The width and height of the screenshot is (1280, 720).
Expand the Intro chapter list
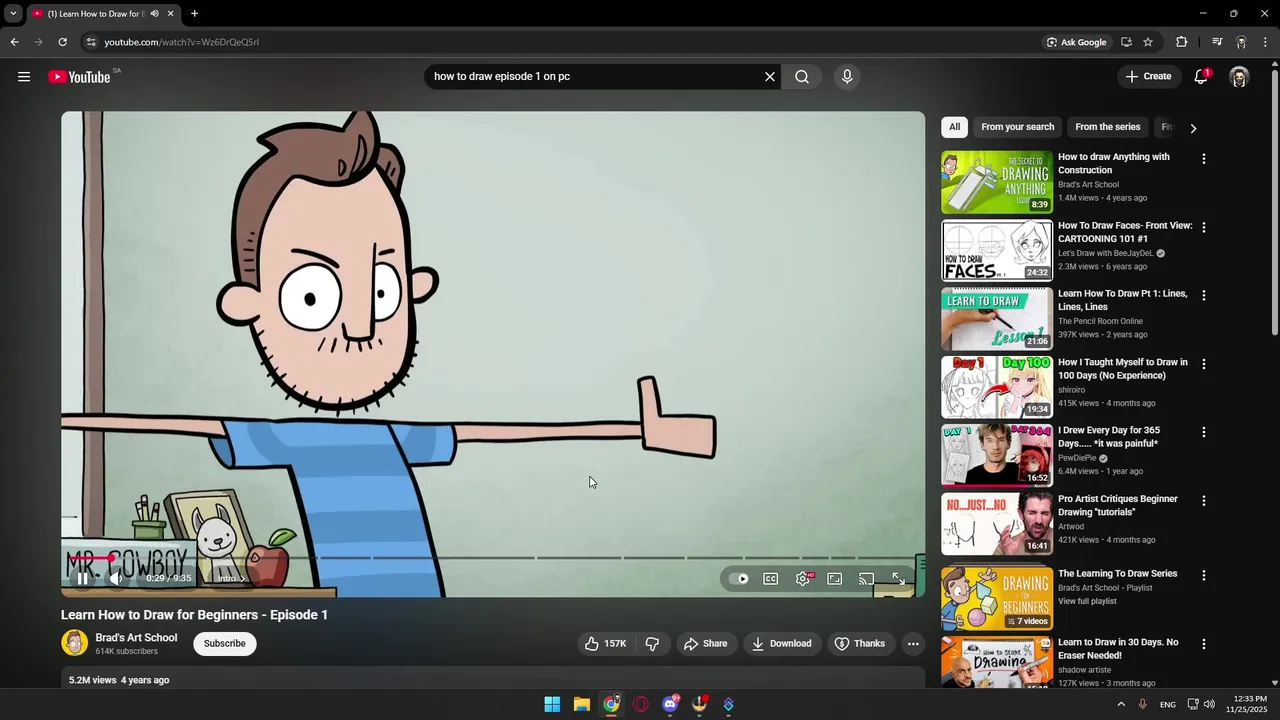coord(231,578)
